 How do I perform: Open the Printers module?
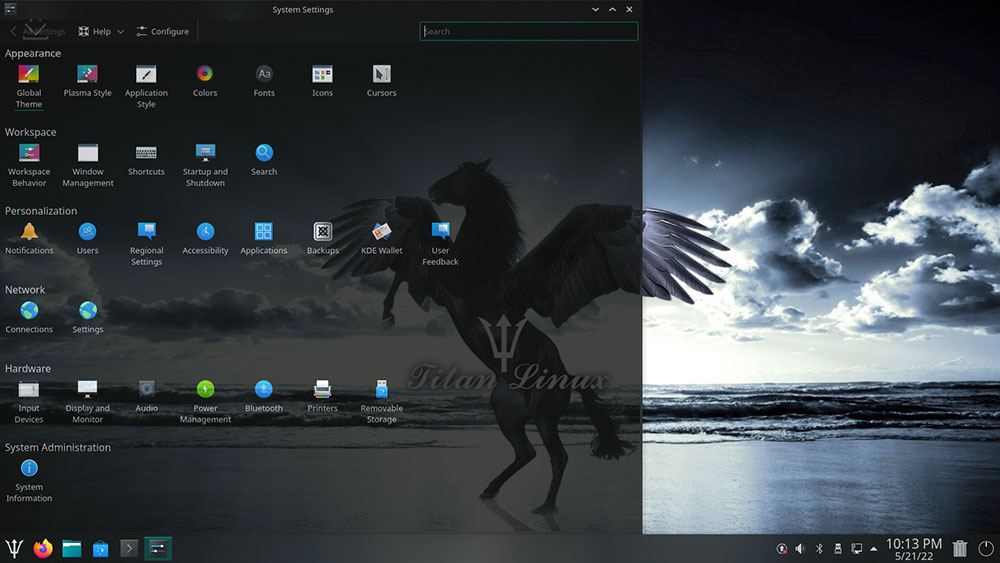(x=322, y=390)
